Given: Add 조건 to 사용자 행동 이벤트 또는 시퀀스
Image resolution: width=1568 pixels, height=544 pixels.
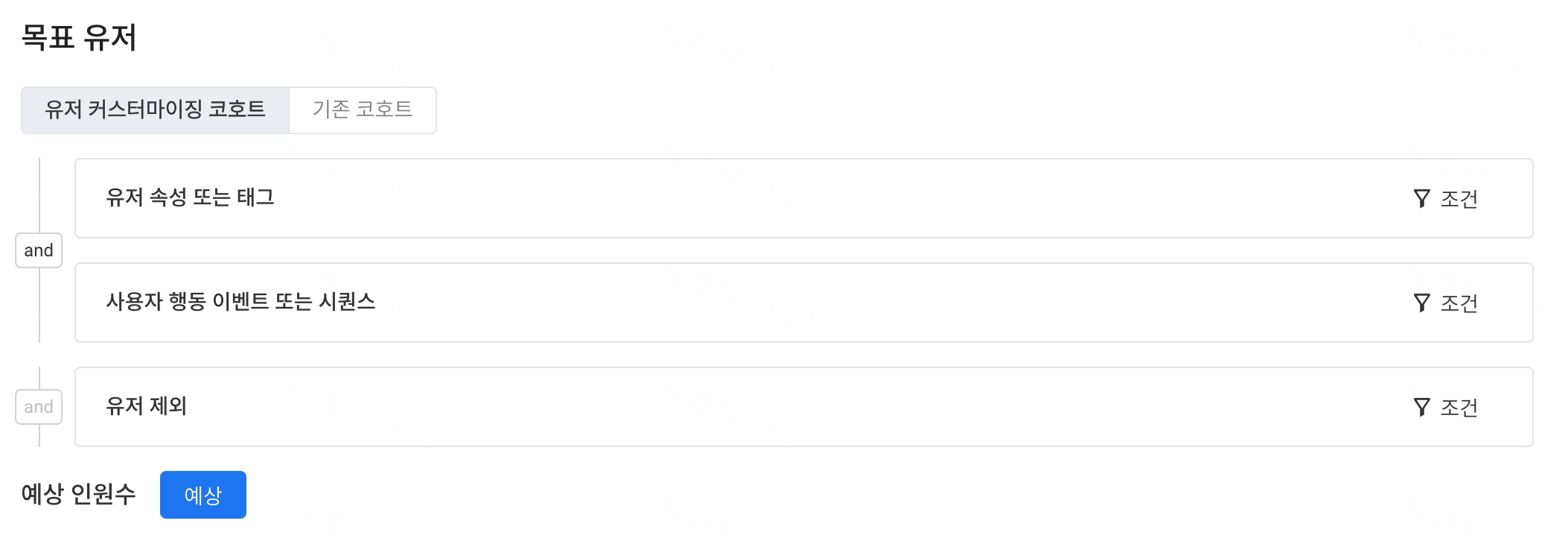Looking at the screenshot, I should click(1445, 303).
